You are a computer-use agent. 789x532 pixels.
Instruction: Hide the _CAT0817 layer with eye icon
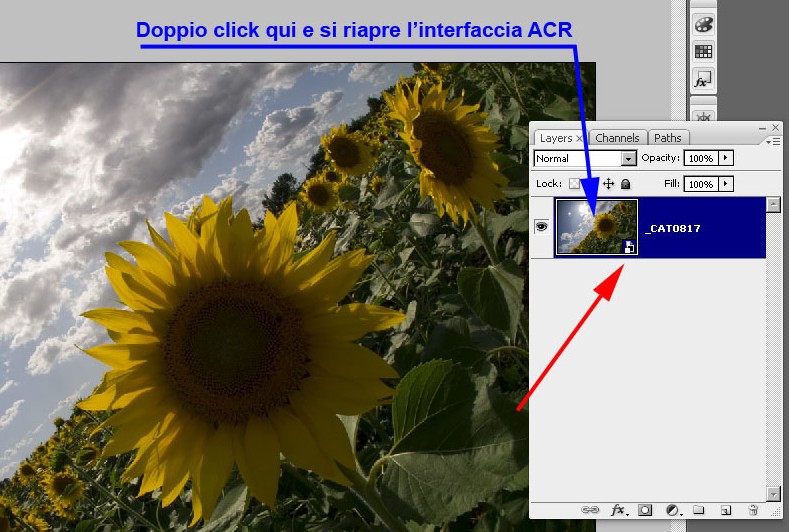pyautogui.click(x=541, y=227)
